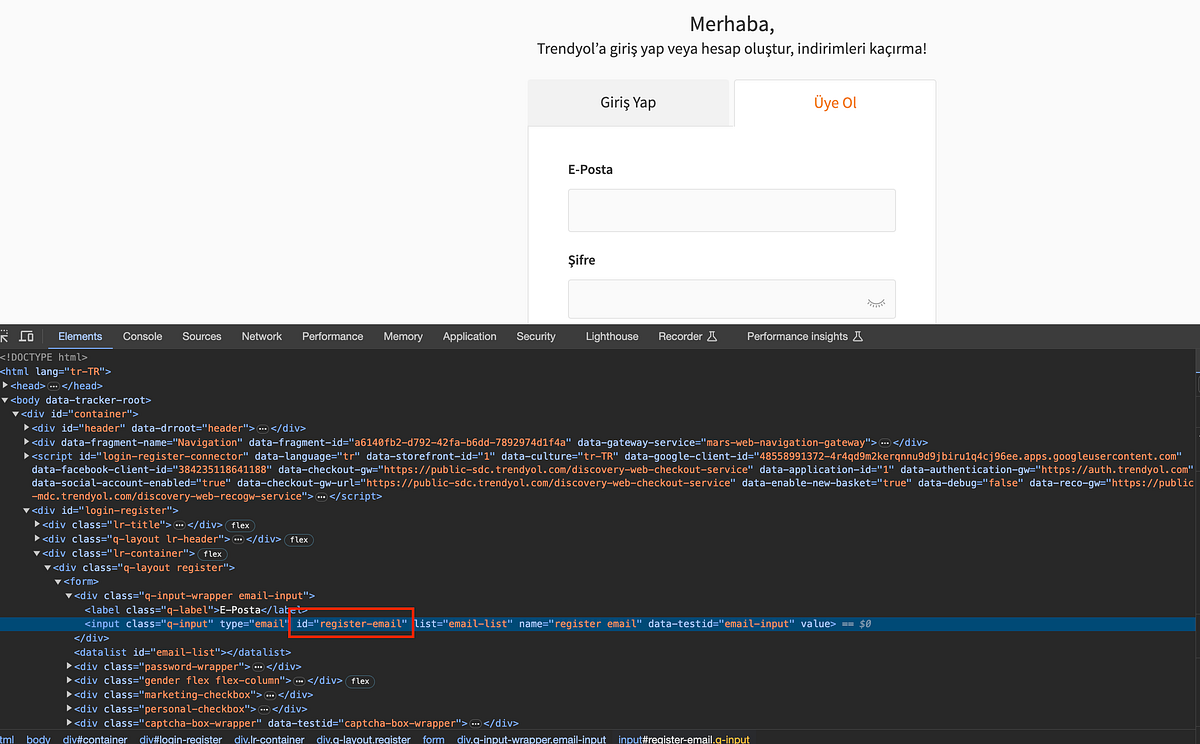Viewport: 1200px width, 744px height.
Task: Click div#login-register in breadcrumb bar
Action: 181,739
